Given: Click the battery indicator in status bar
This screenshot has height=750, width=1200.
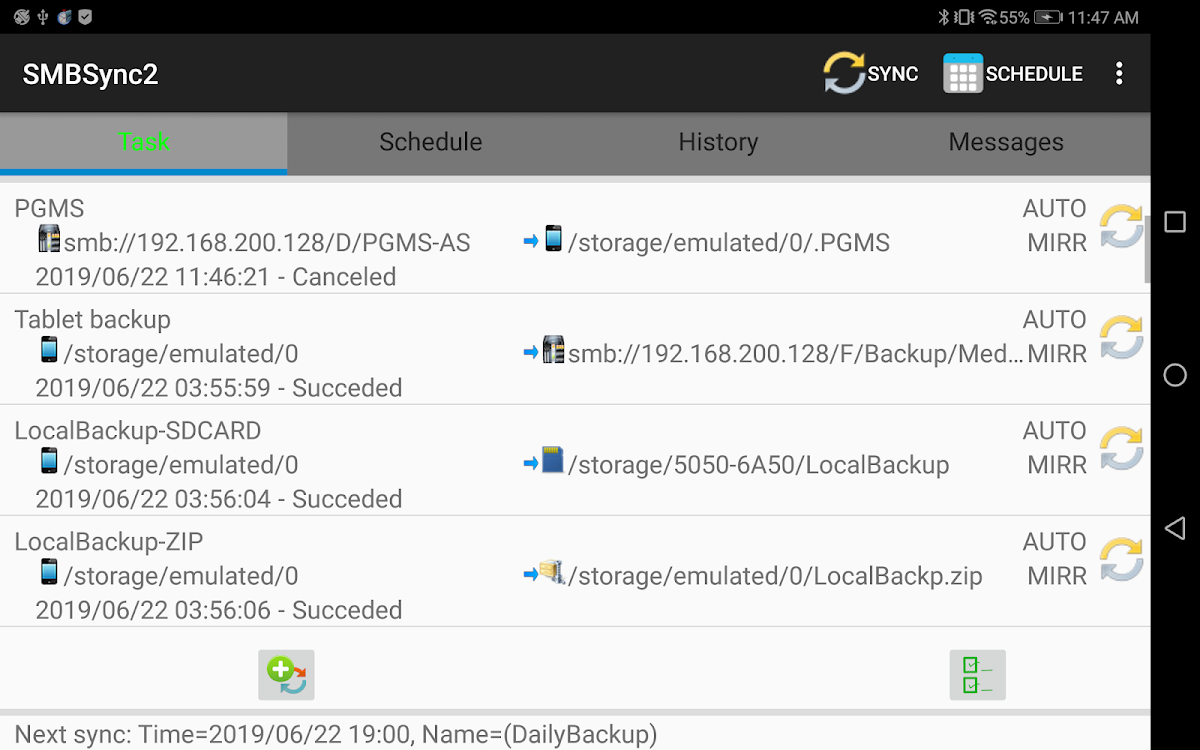Looking at the screenshot, I should click(x=1048, y=17).
